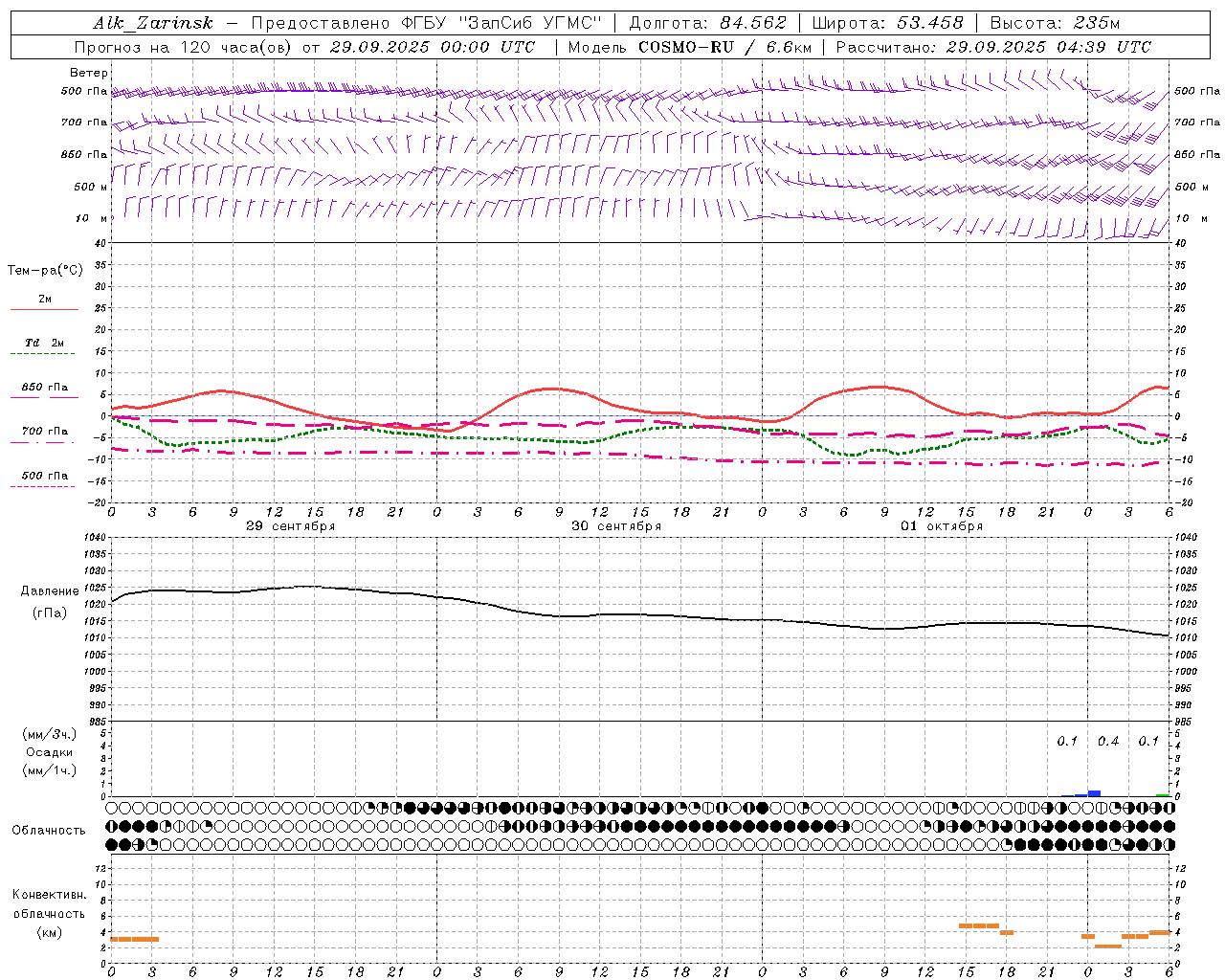
Task: Click the 'Давление' pressure panel label
Action: [48, 591]
